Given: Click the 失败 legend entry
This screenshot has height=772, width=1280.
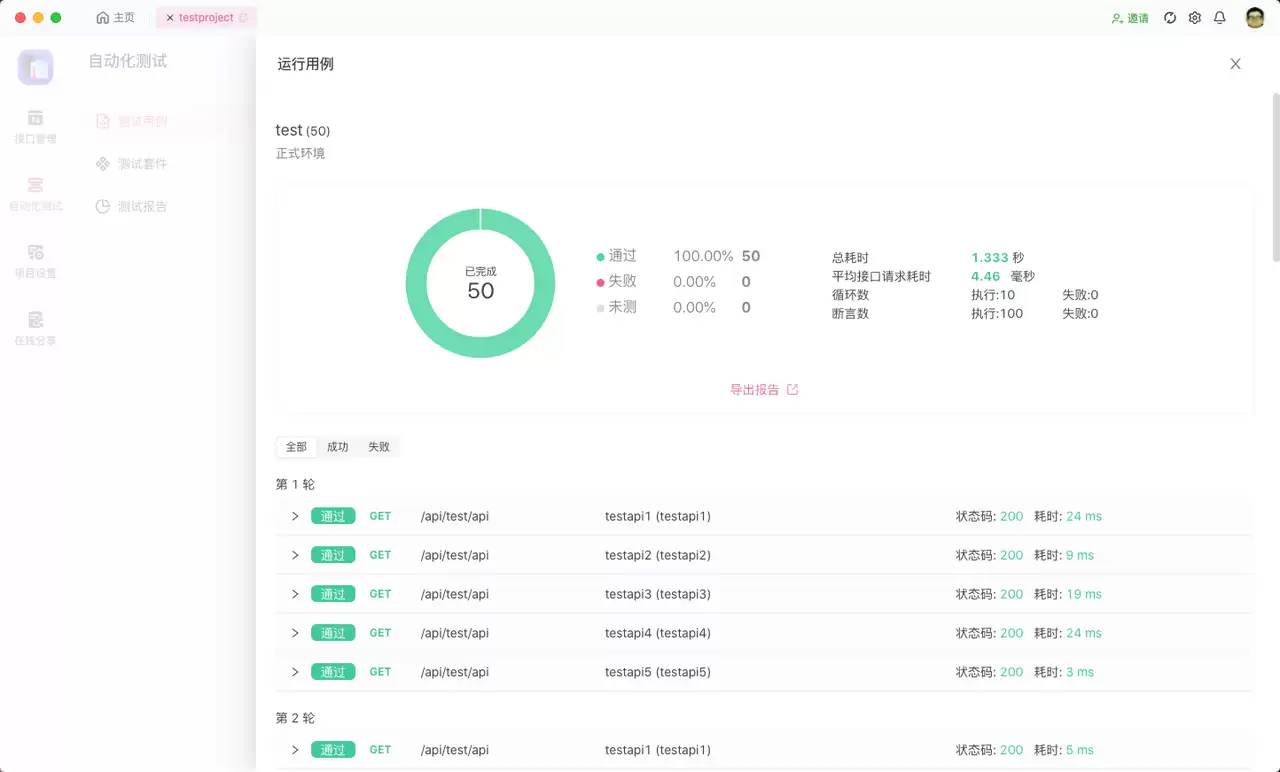Looking at the screenshot, I should (x=616, y=282).
